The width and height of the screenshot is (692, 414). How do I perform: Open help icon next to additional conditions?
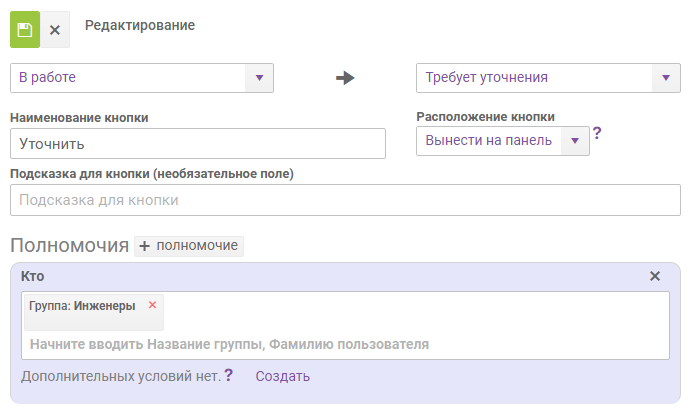(229, 375)
